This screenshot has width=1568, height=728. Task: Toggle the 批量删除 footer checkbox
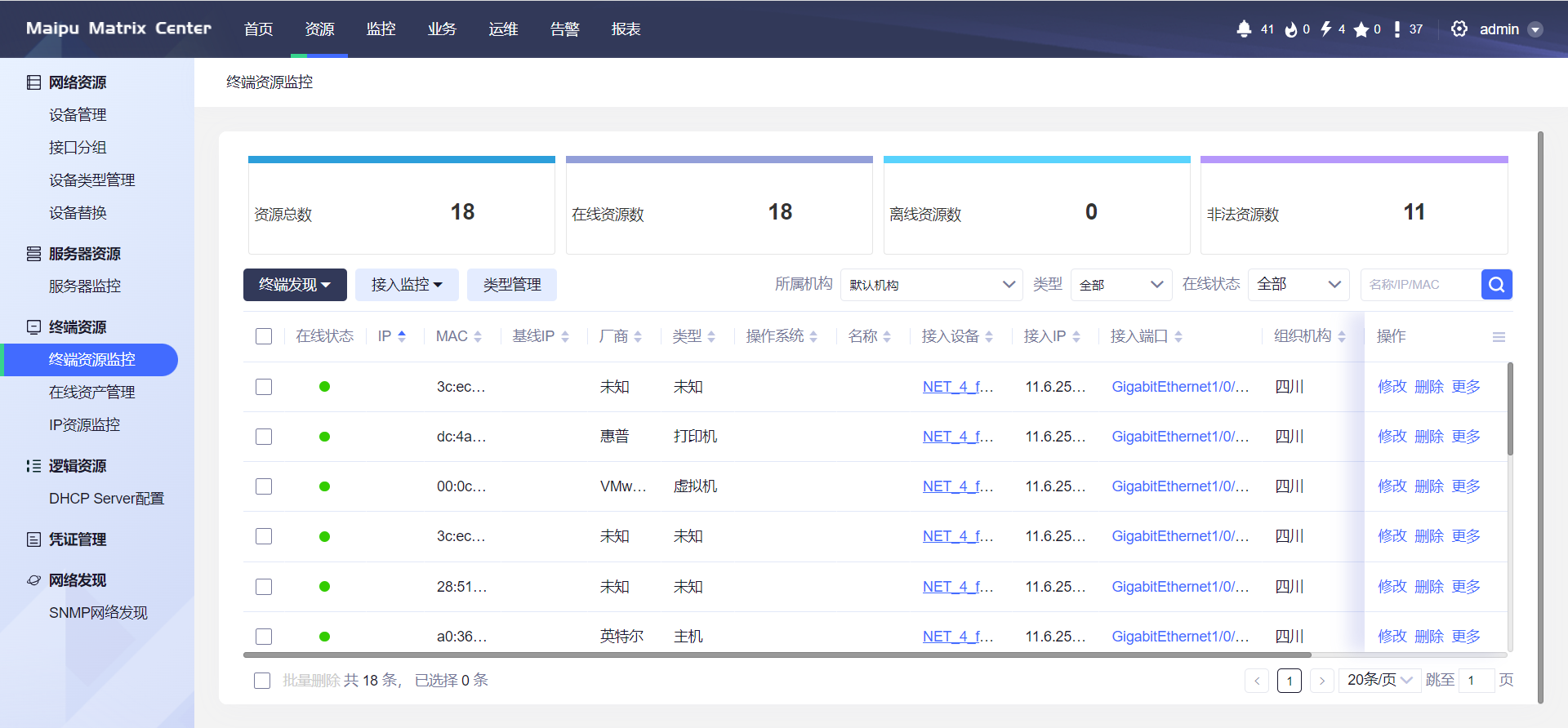tap(262, 681)
